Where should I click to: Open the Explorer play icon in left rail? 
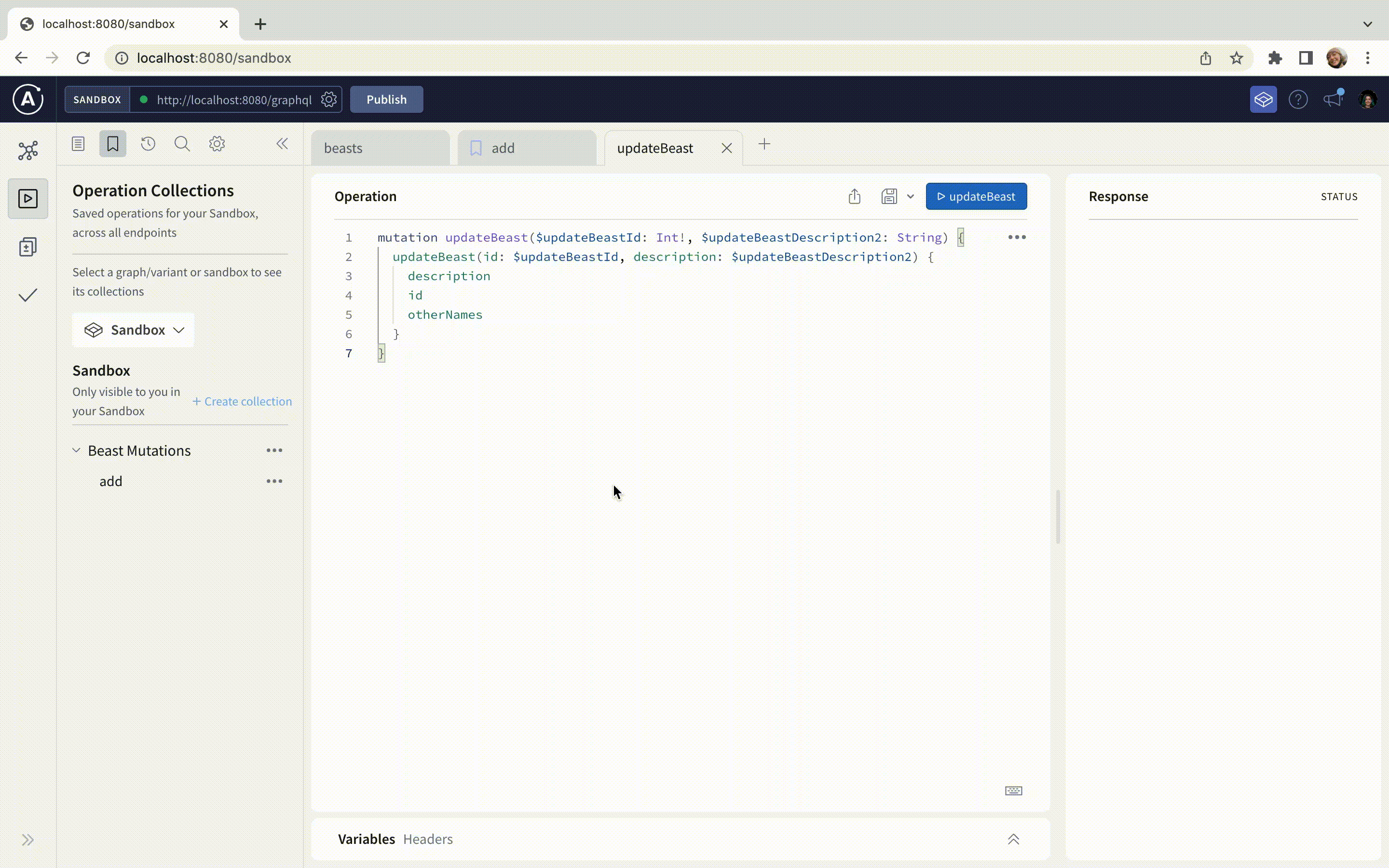tap(27, 199)
